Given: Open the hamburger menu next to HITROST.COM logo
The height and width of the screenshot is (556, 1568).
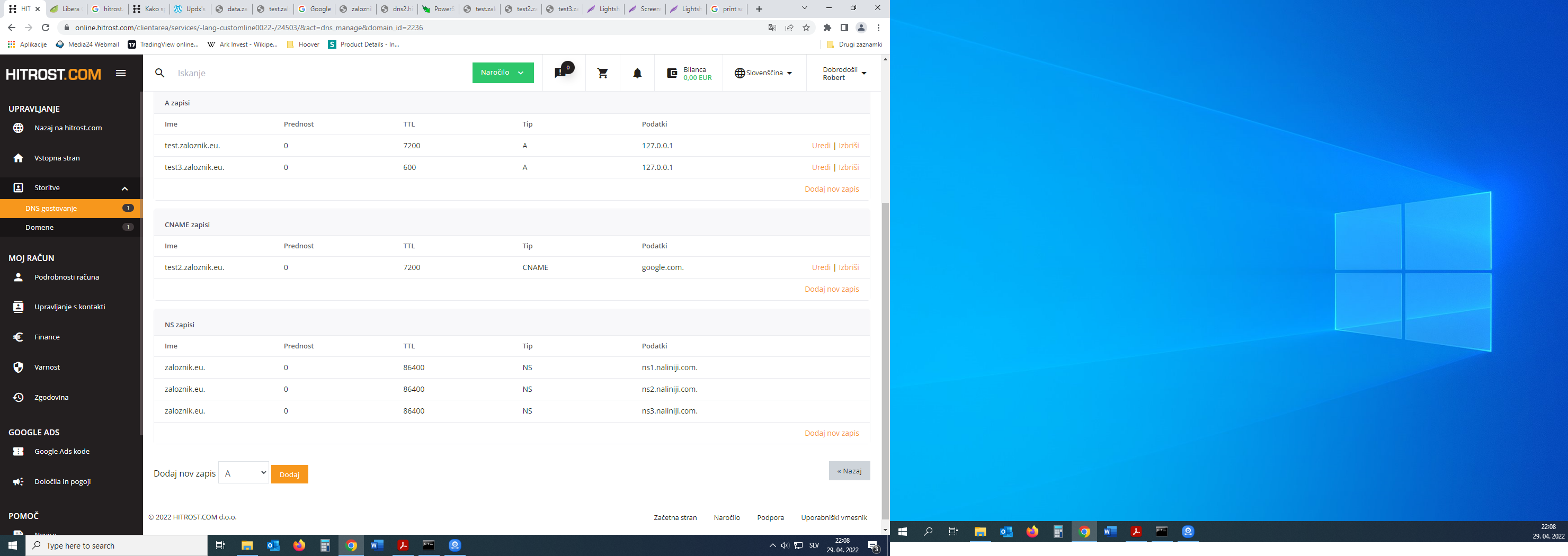Looking at the screenshot, I should pos(121,73).
